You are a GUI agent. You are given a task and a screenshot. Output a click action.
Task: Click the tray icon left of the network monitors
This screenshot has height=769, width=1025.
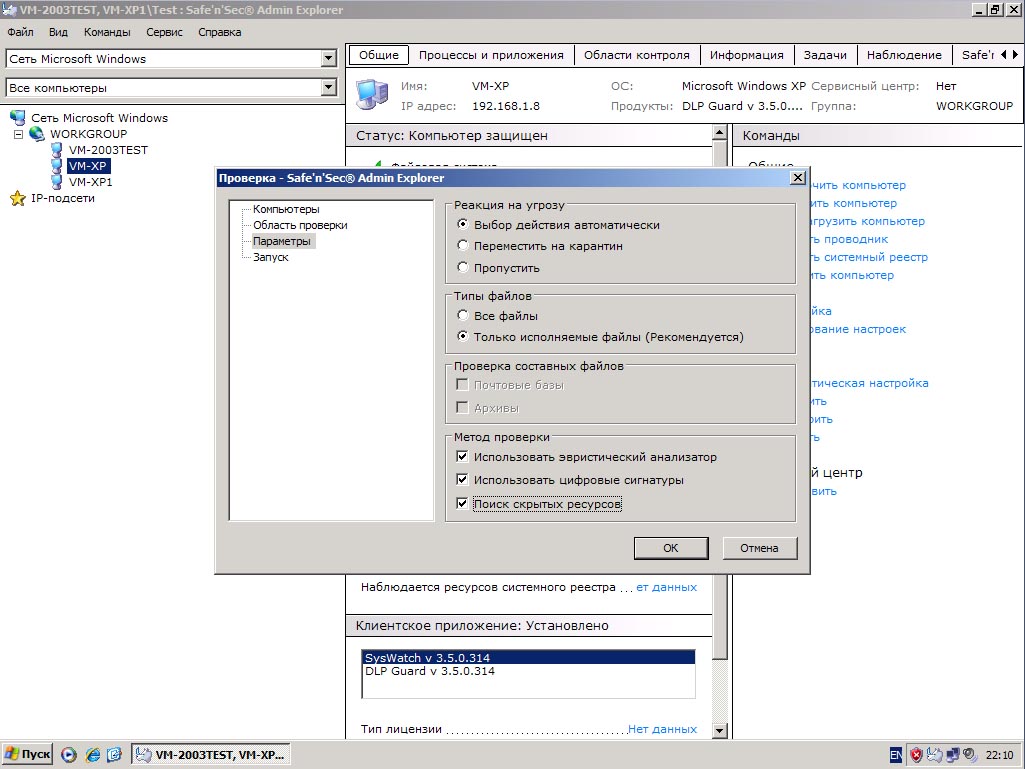coord(935,755)
